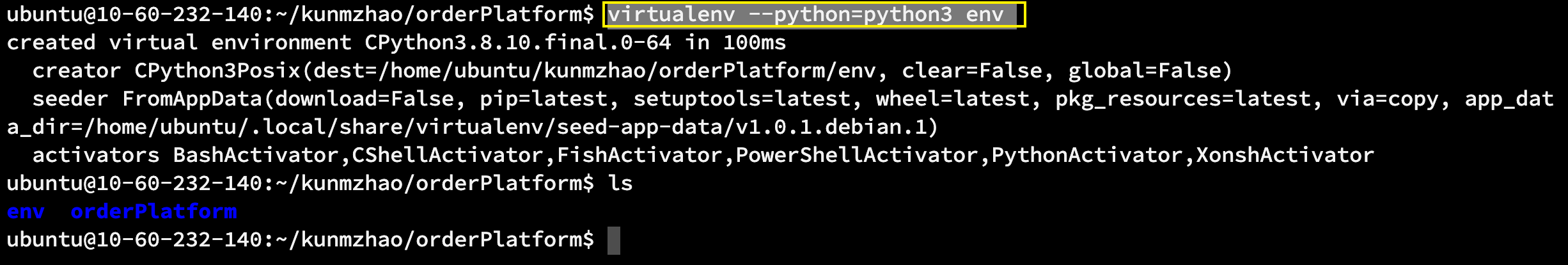This screenshot has width=1568, height=265.
Task: Click the PythonActivator word
Action: click(x=1087, y=156)
